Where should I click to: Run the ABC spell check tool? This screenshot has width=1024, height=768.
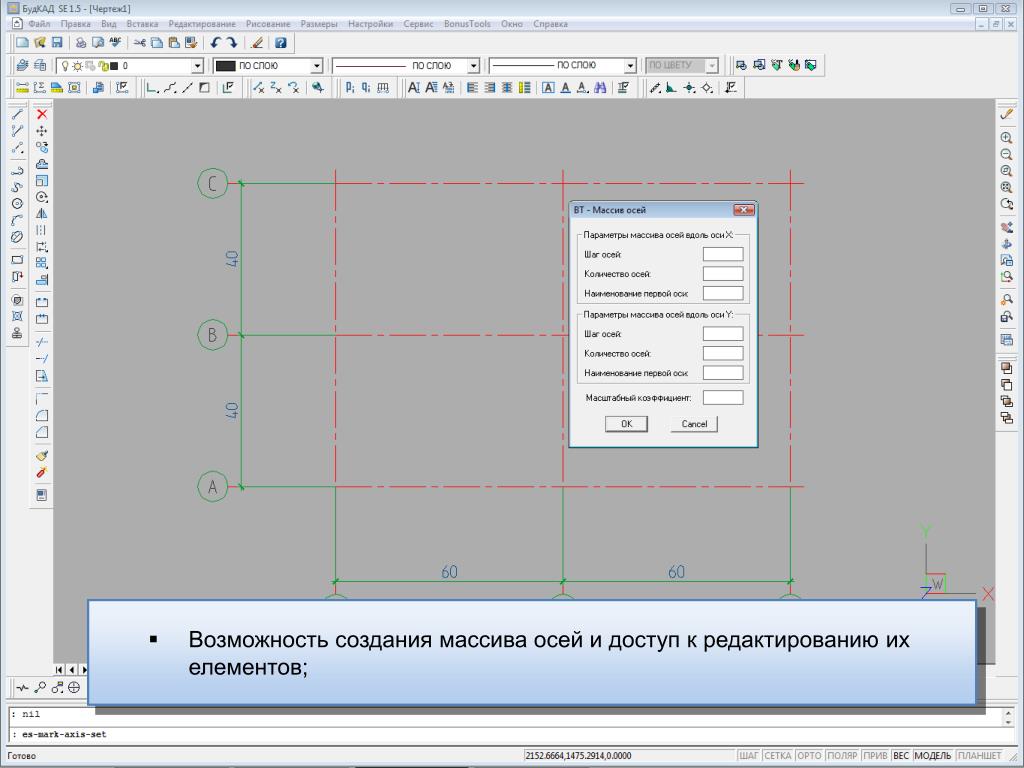[x=116, y=42]
